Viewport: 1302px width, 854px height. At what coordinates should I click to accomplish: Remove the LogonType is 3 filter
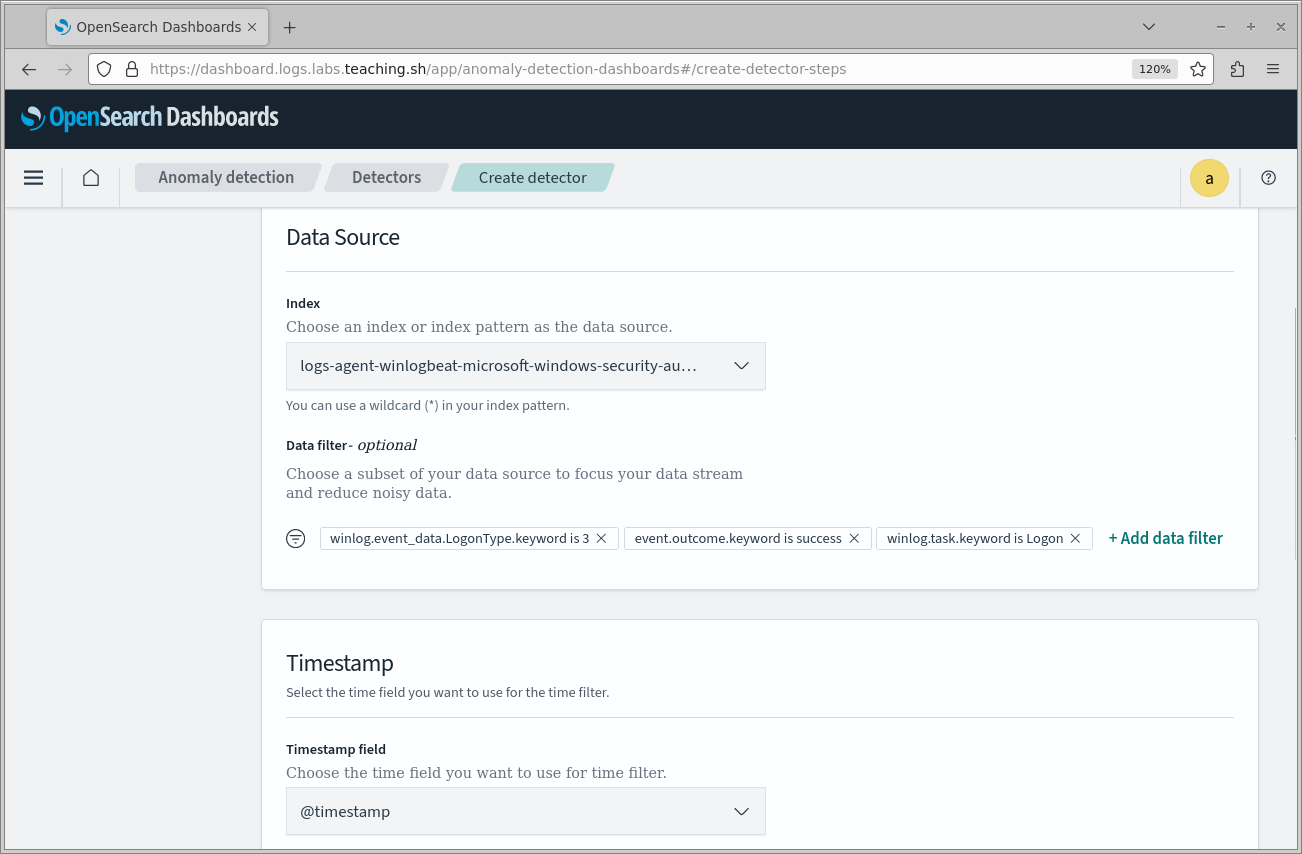tap(601, 538)
